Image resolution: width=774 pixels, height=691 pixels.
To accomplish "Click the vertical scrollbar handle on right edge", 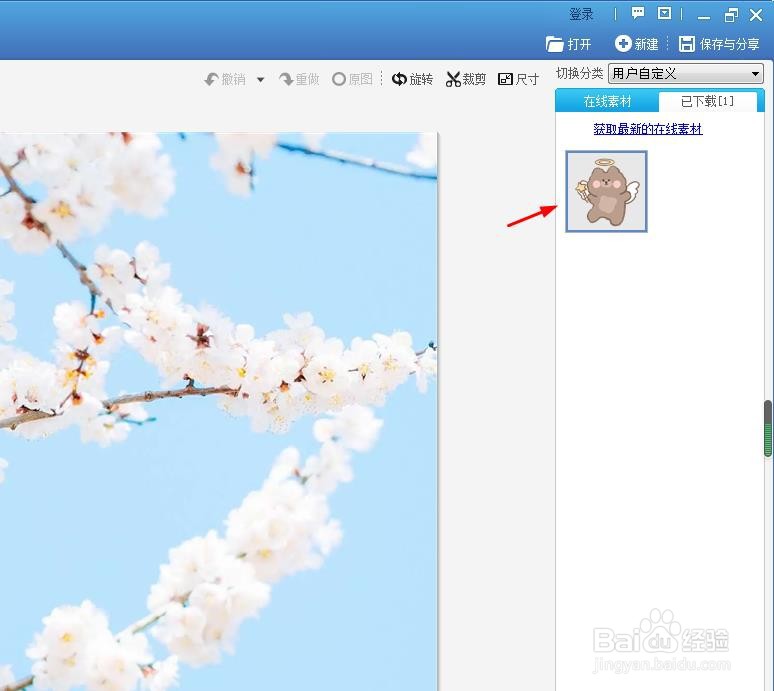I will [768, 428].
